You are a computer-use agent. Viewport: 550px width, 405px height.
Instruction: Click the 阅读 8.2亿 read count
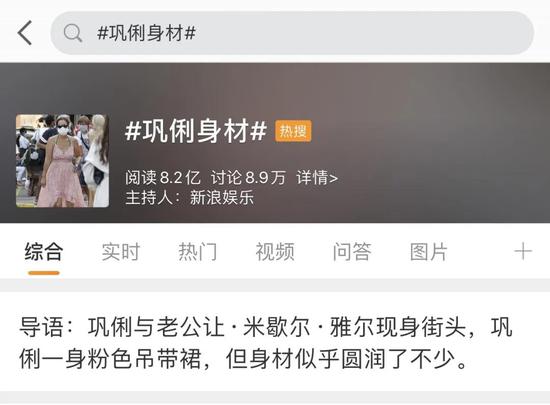pyautogui.click(x=163, y=177)
